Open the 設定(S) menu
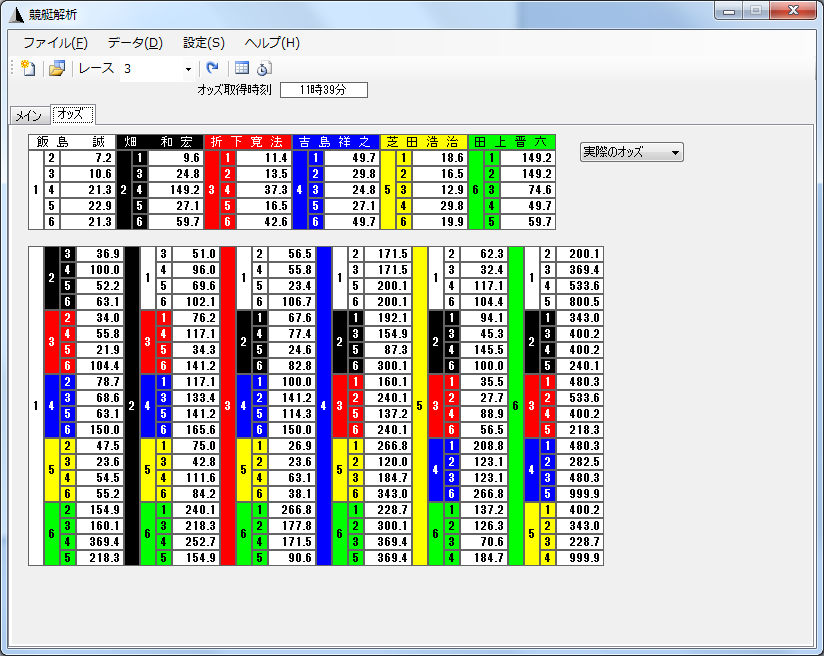This screenshot has height=658, width=828. pyautogui.click(x=204, y=43)
